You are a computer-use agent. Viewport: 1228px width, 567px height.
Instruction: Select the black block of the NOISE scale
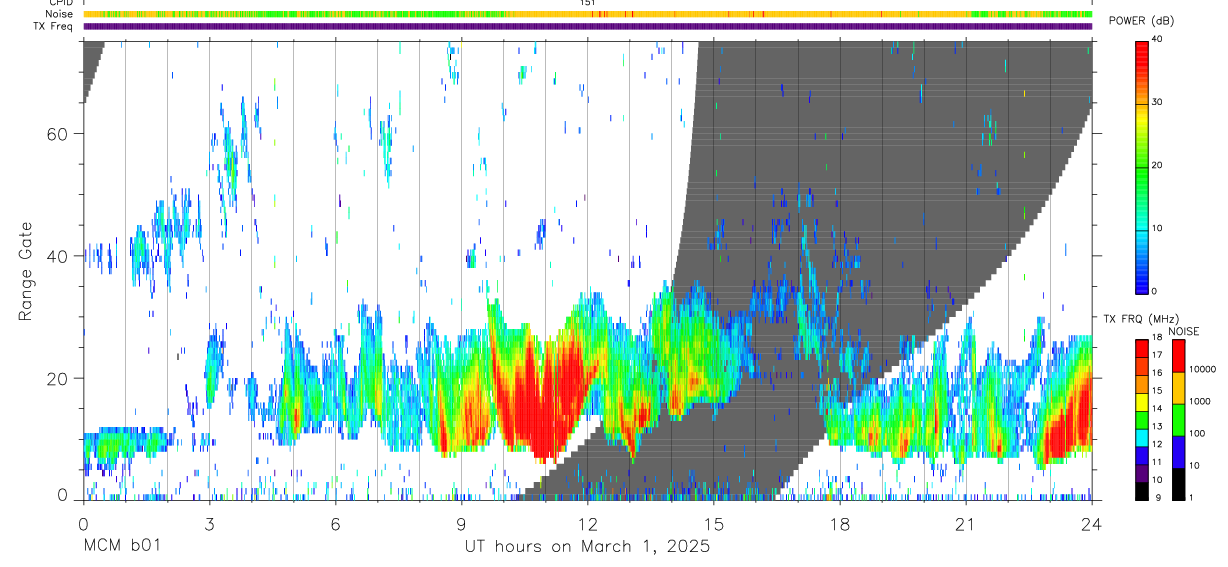pos(1179,482)
